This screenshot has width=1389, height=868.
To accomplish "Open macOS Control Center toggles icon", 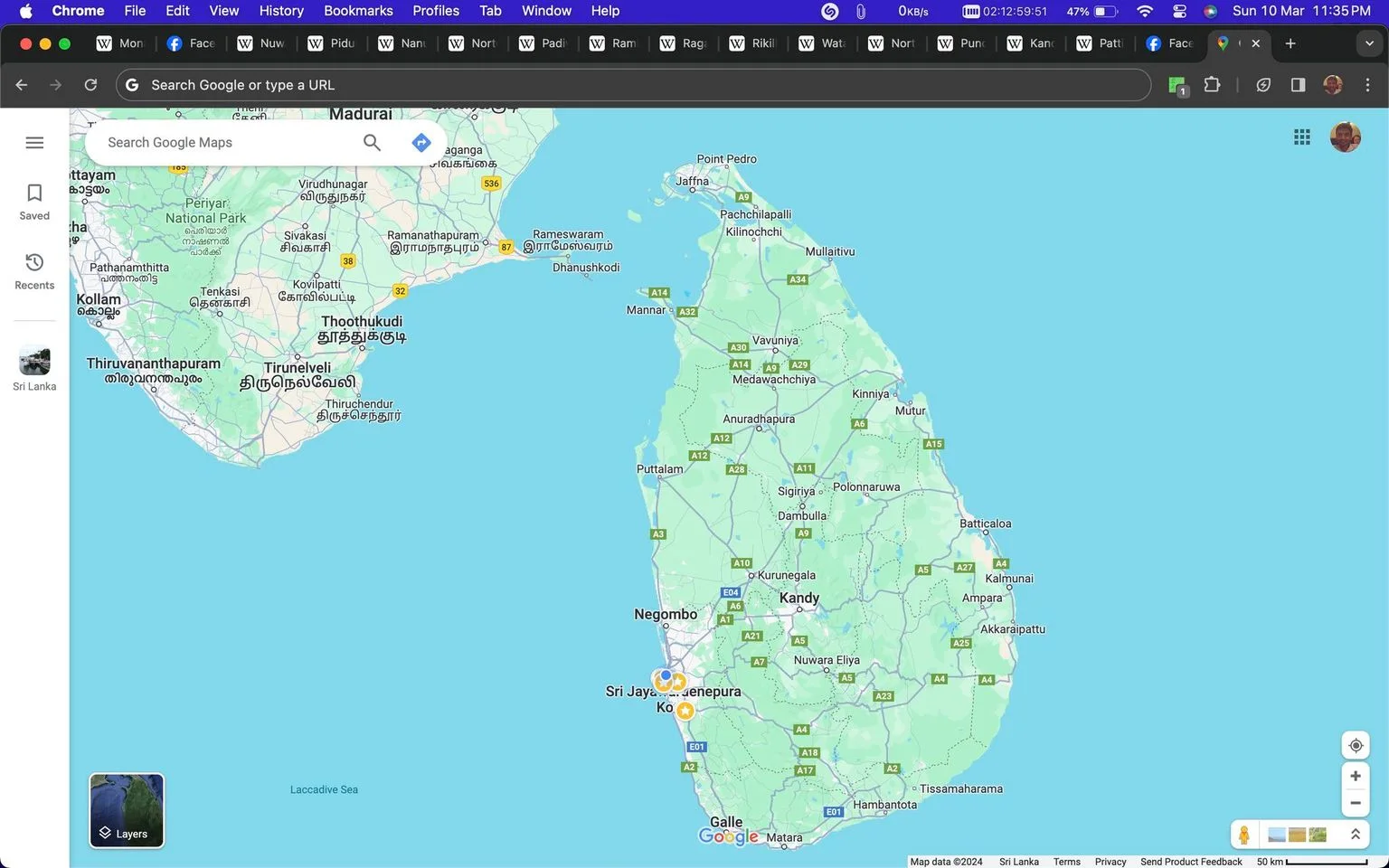I will pyautogui.click(x=1179, y=11).
